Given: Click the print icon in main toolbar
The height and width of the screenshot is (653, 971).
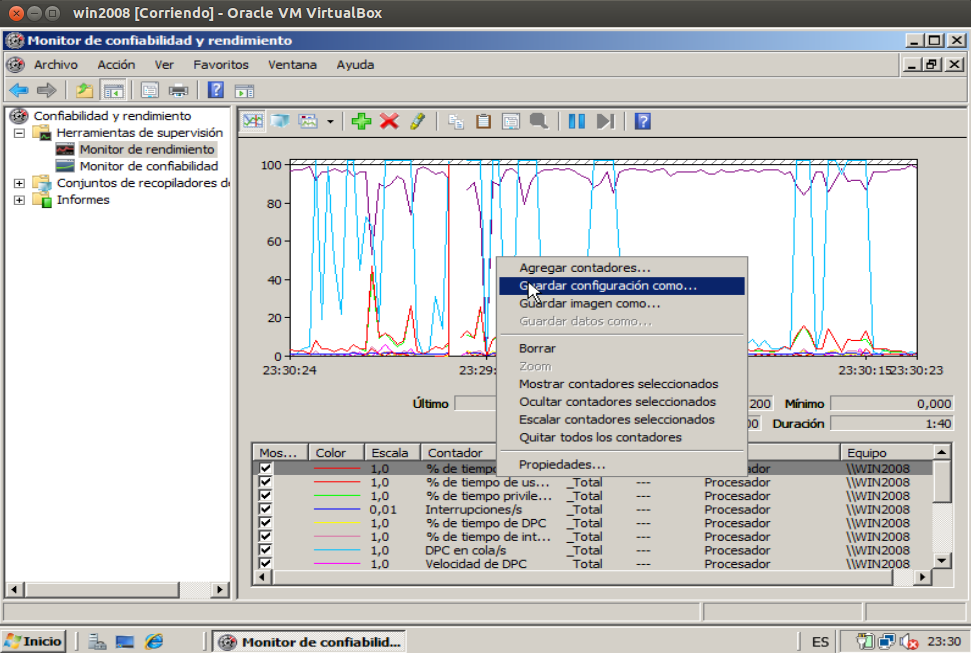Looking at the screenshot, I should [x=179, y=90].
